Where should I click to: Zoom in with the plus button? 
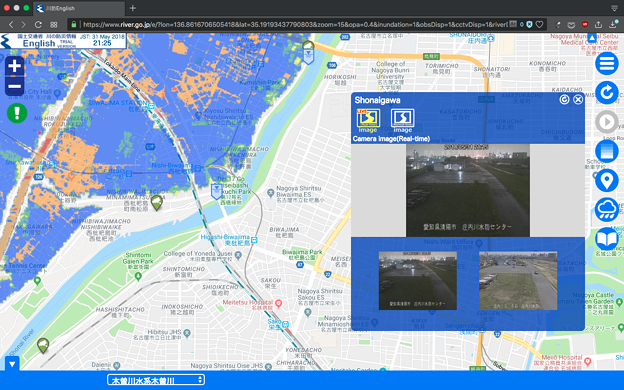pos(15,66)
